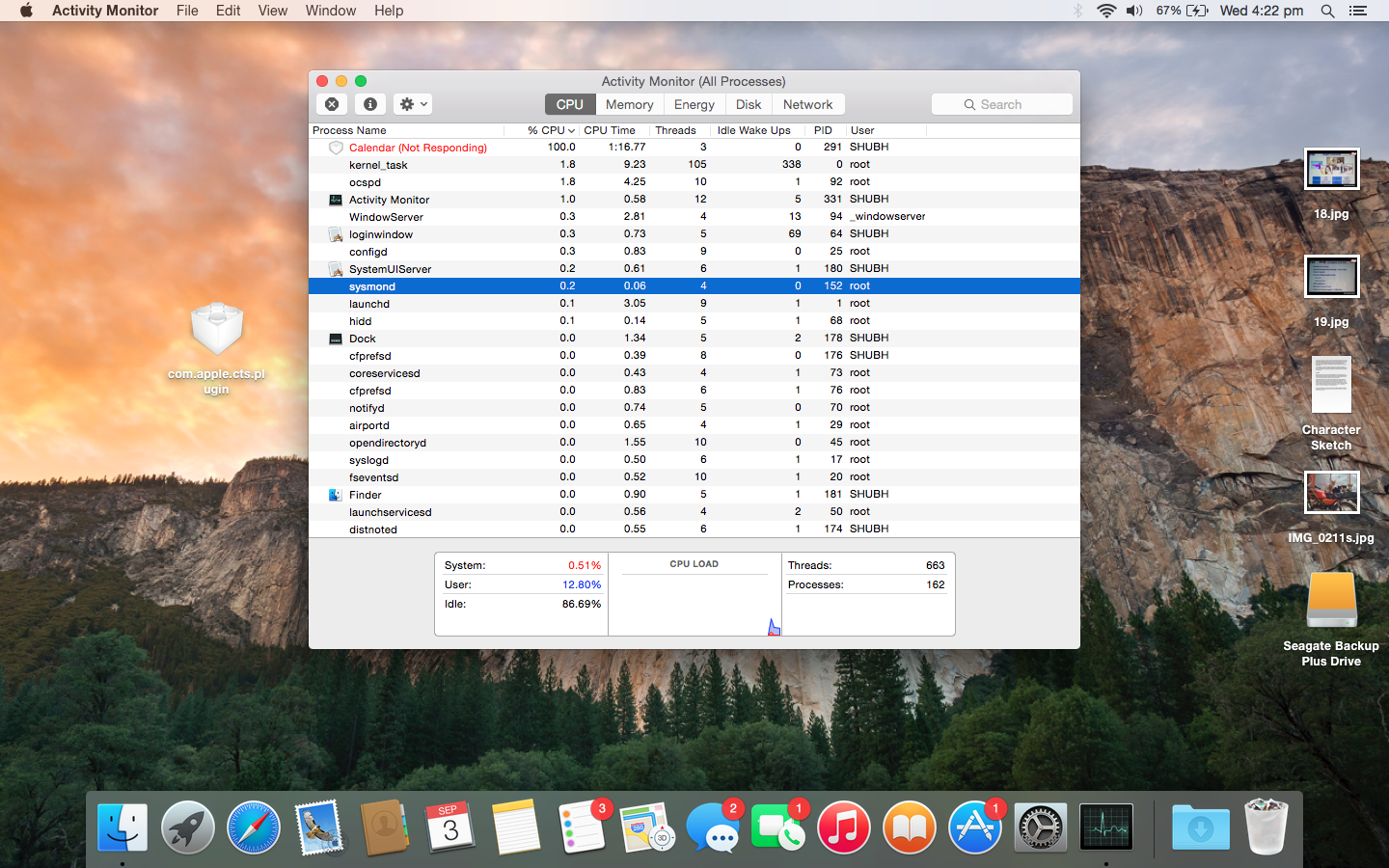Select the Finder process row

(694, 495)
